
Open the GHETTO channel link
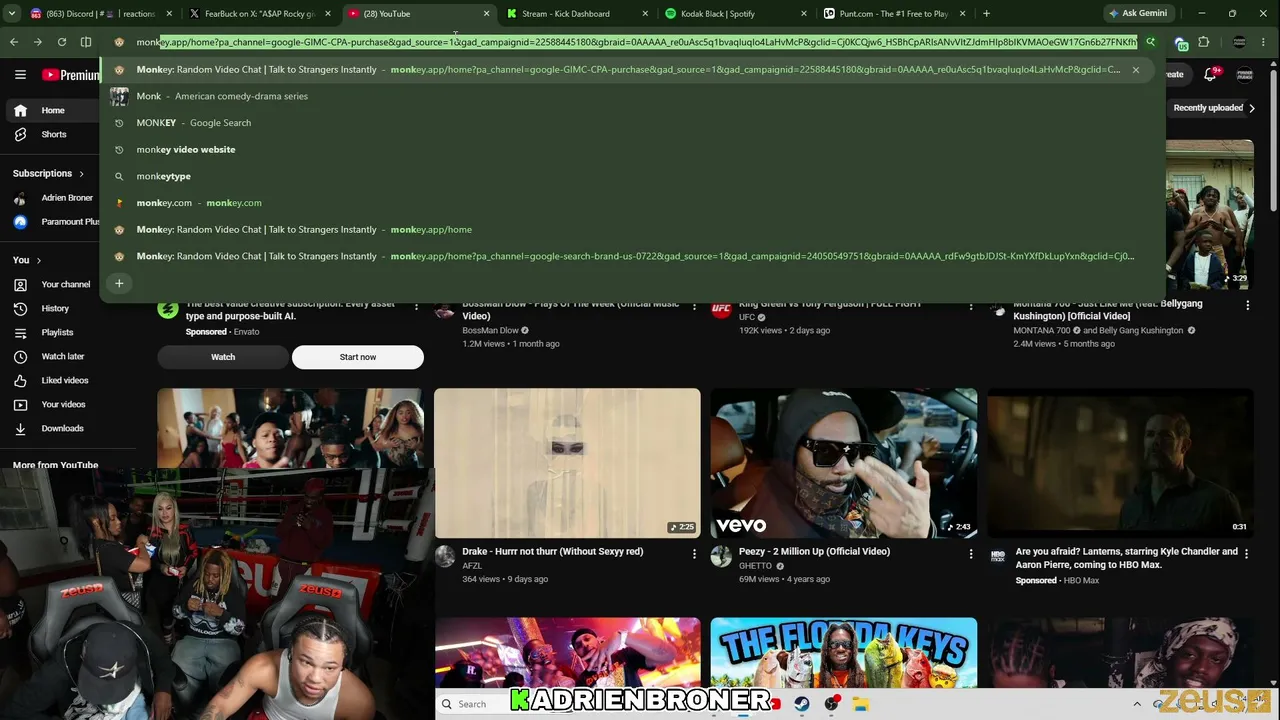[755, 566]
